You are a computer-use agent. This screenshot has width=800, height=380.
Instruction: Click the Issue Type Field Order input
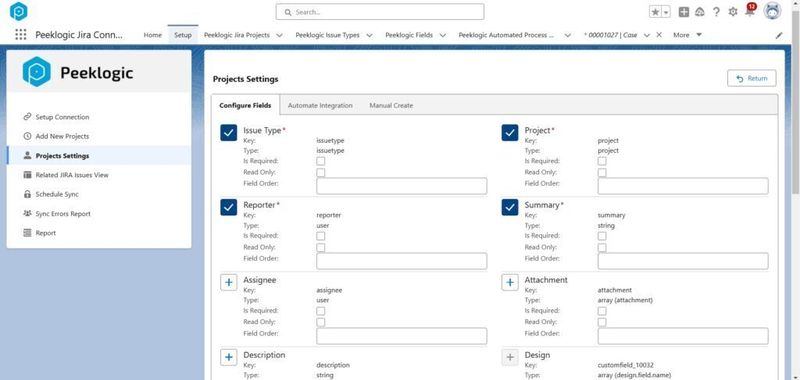tap(402, 186)
